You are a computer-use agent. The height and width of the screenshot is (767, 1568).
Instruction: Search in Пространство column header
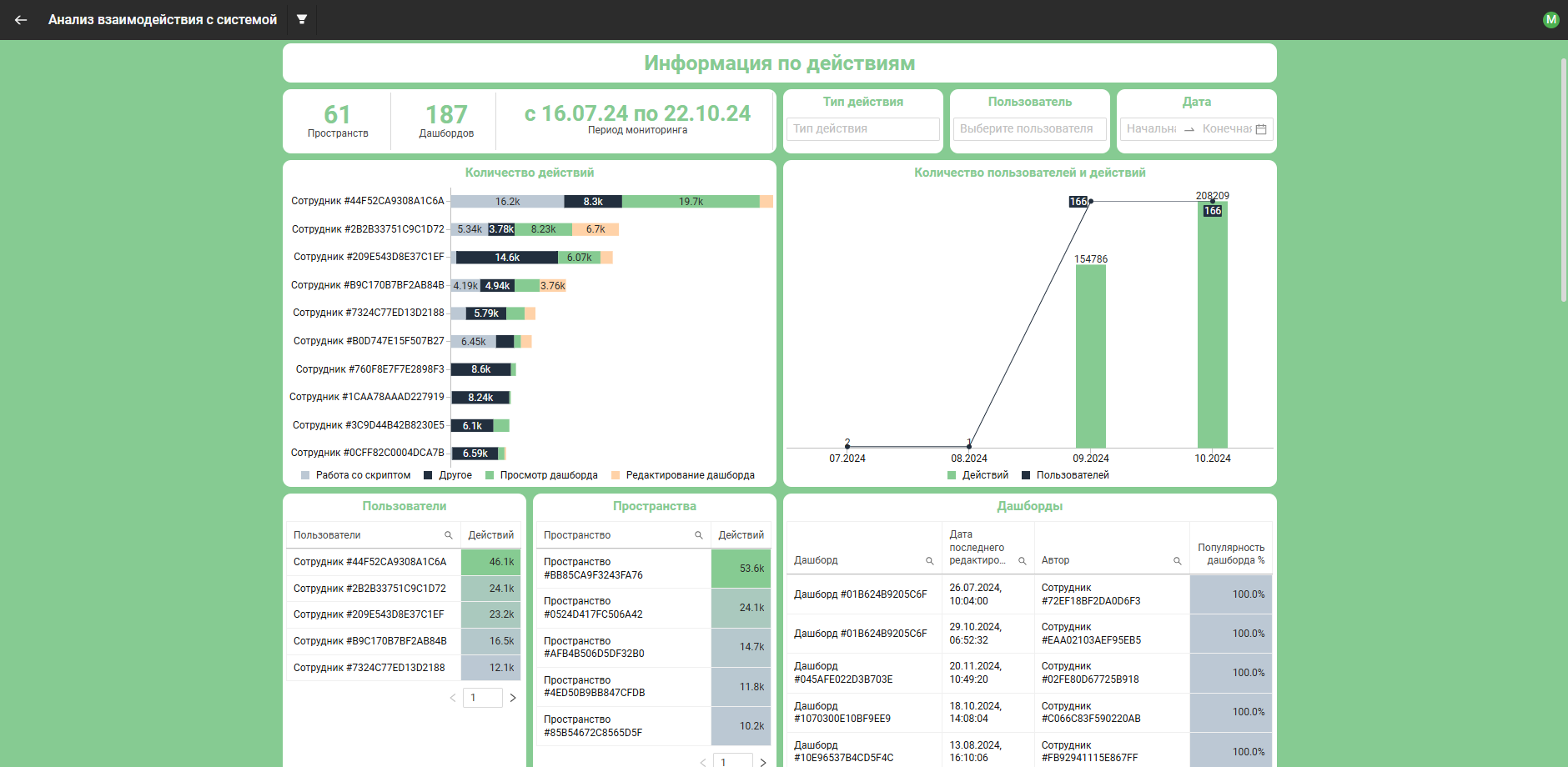698,535
